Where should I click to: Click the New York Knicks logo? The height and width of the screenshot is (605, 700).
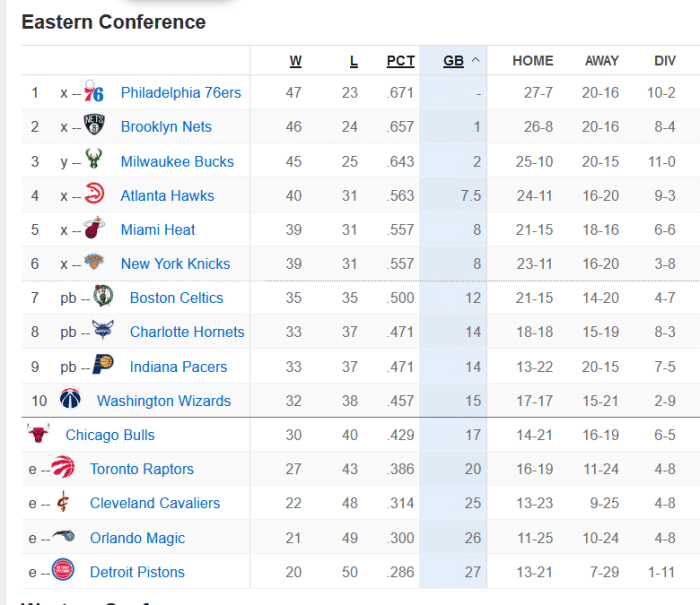[94, 264]
